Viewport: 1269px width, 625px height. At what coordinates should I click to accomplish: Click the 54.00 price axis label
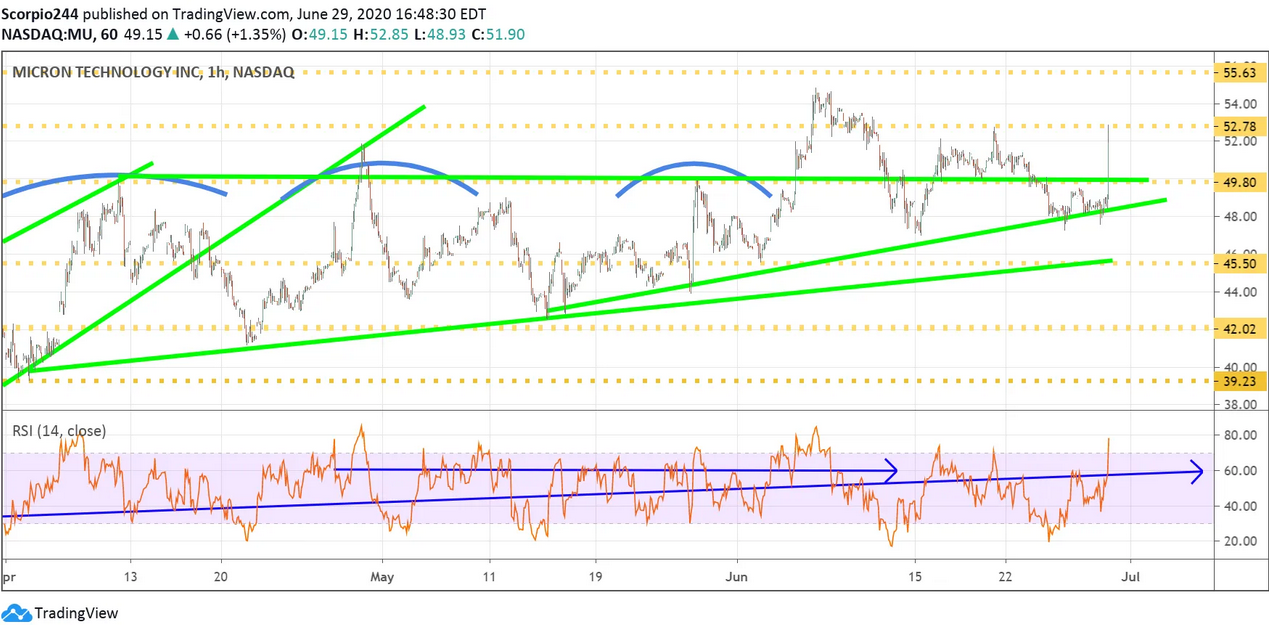(x=1239, y=104)
